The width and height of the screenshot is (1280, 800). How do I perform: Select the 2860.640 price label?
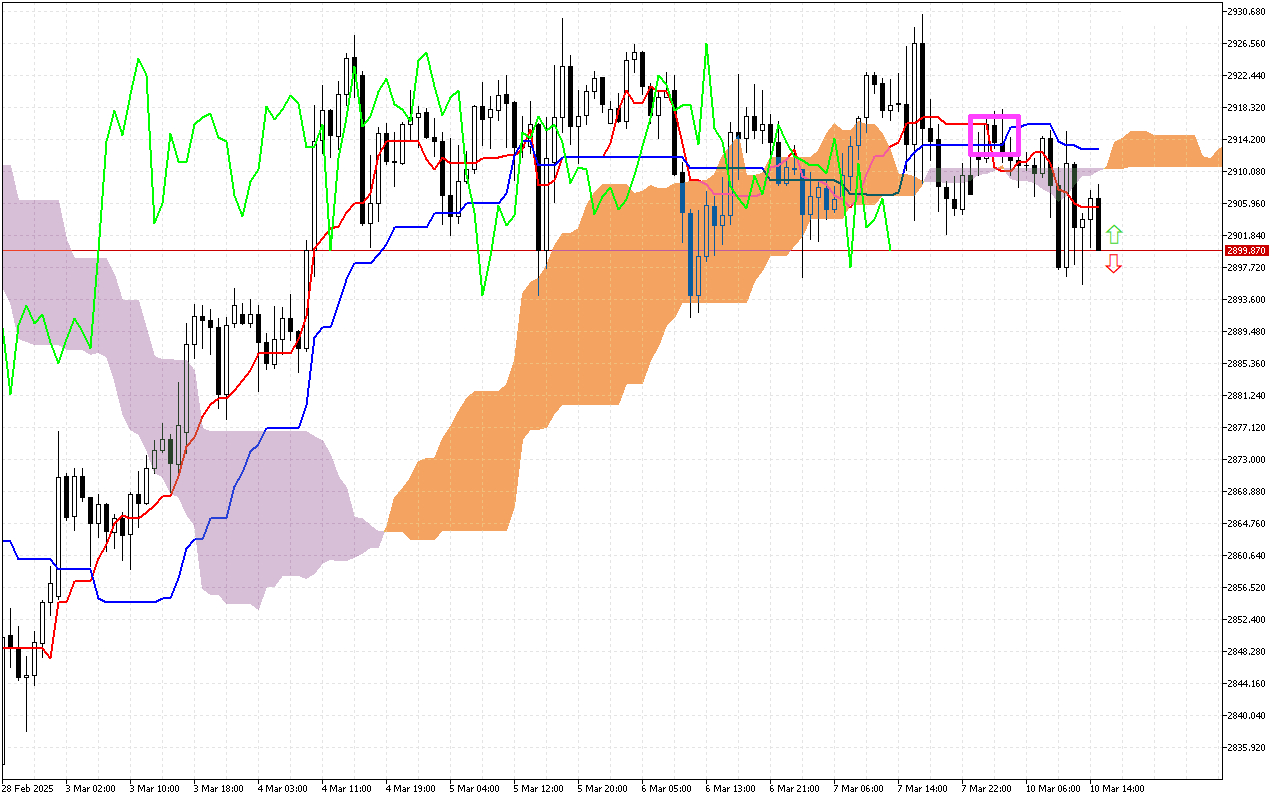[x=1247, y=555]
